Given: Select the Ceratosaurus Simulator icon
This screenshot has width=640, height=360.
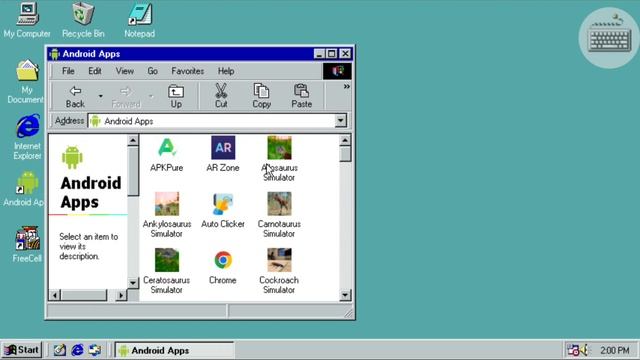Looking at the screenshot, I should [167, 260].
